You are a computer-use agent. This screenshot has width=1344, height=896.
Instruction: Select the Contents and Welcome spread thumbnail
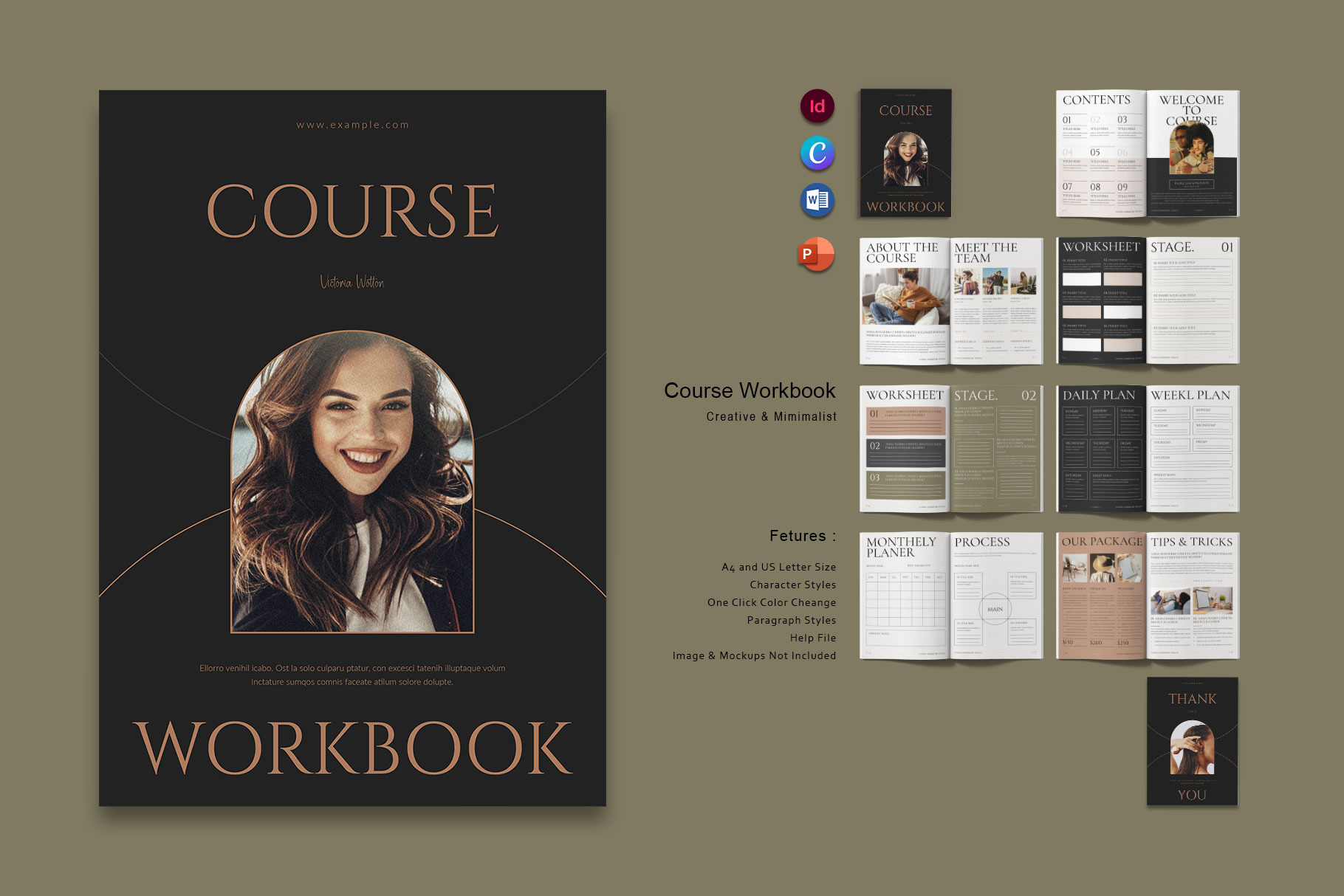1147,154
